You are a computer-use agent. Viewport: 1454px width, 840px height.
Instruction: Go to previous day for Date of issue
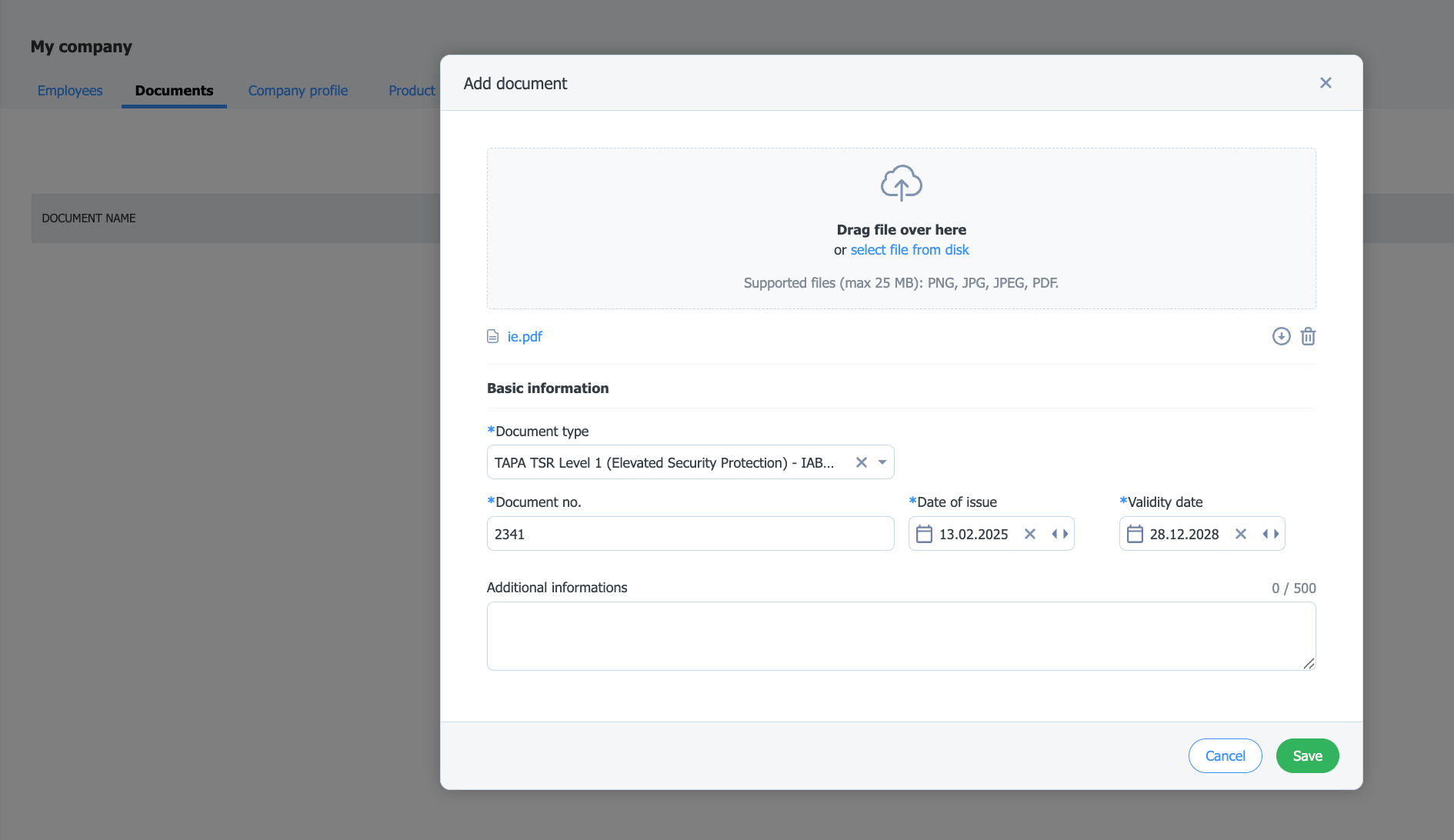click(1055, 534)
